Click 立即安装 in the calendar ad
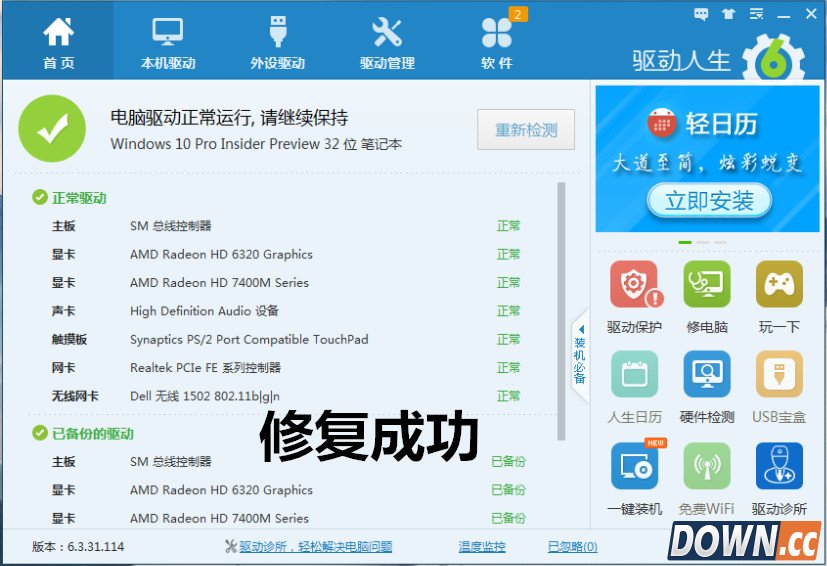 coord(709,200)
